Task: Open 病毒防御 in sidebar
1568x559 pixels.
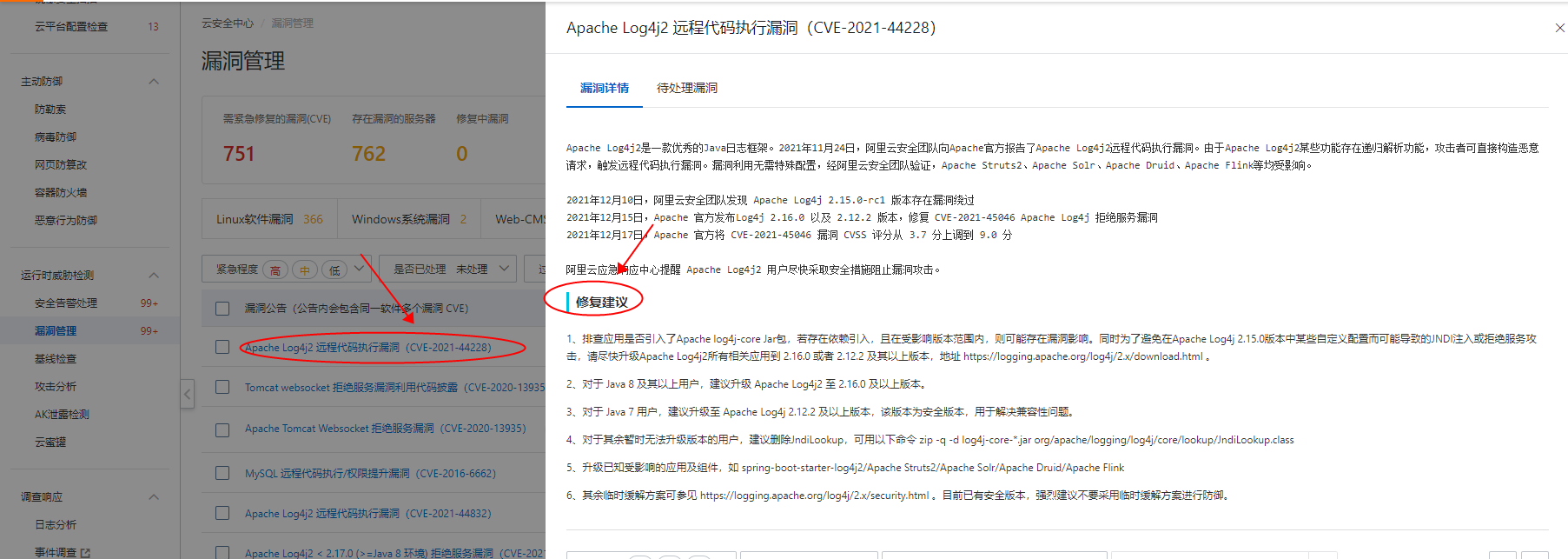Action: [56, 137]
